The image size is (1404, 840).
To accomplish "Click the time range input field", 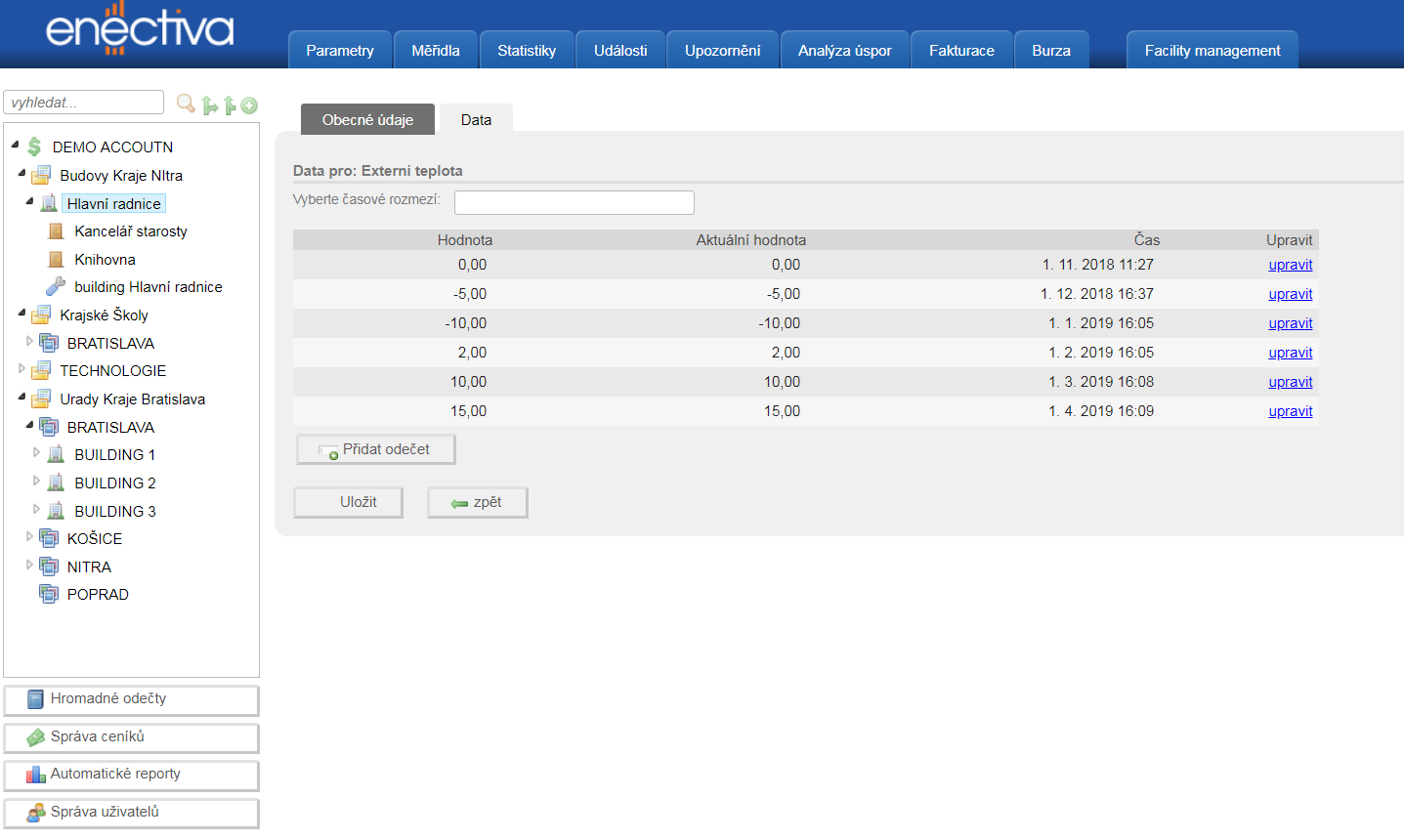I will point(574,202).
